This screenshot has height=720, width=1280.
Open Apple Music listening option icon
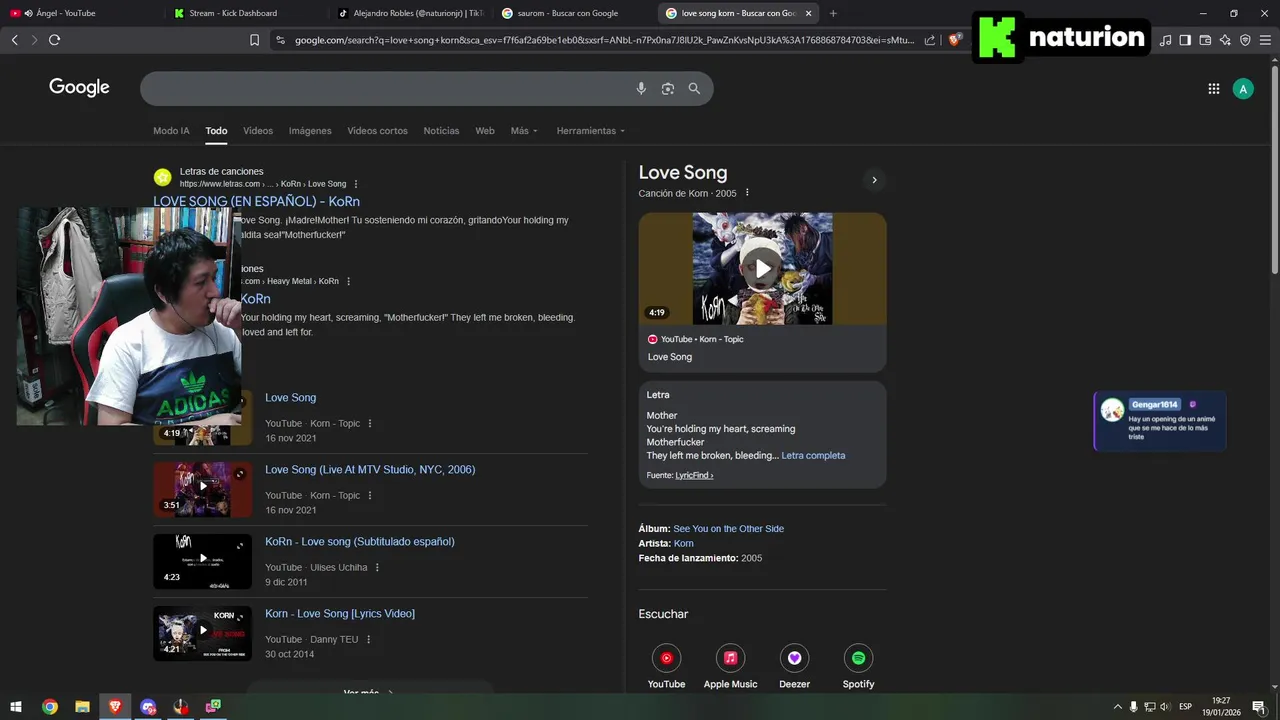coord(730,658)
